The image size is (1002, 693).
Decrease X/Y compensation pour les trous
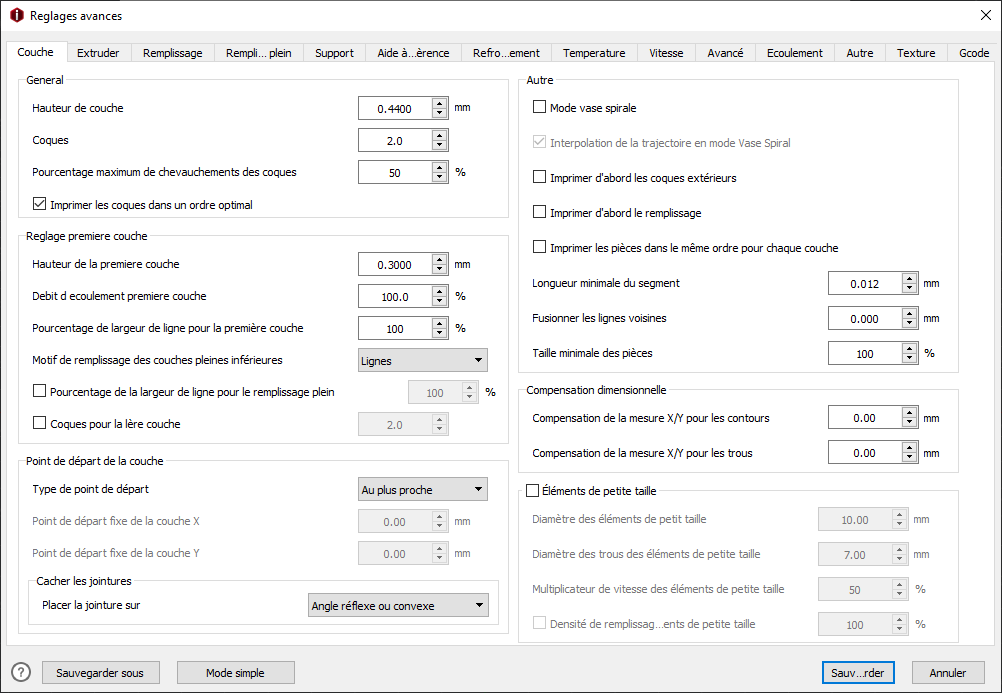[x=909, y=458]
